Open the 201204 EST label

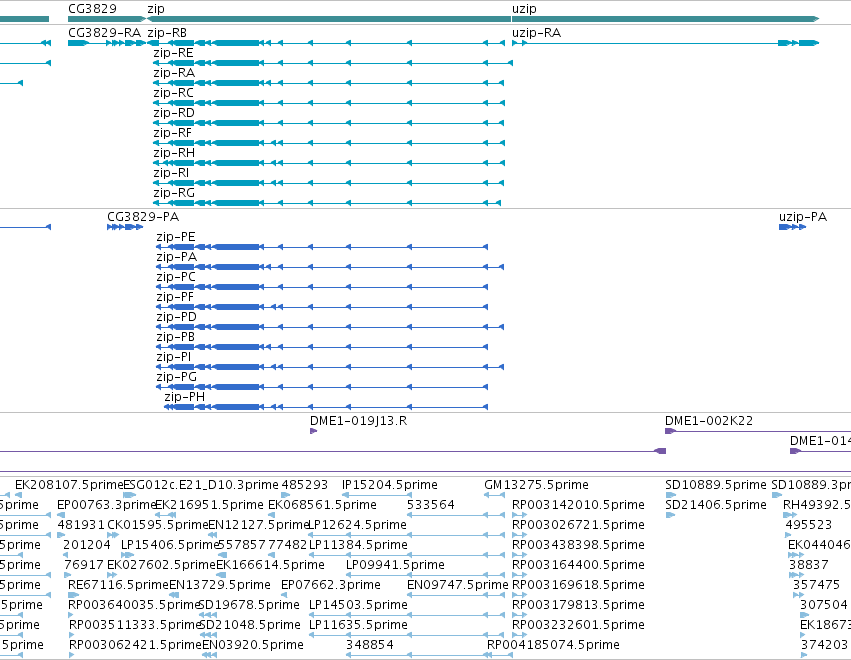pos(87,545)
